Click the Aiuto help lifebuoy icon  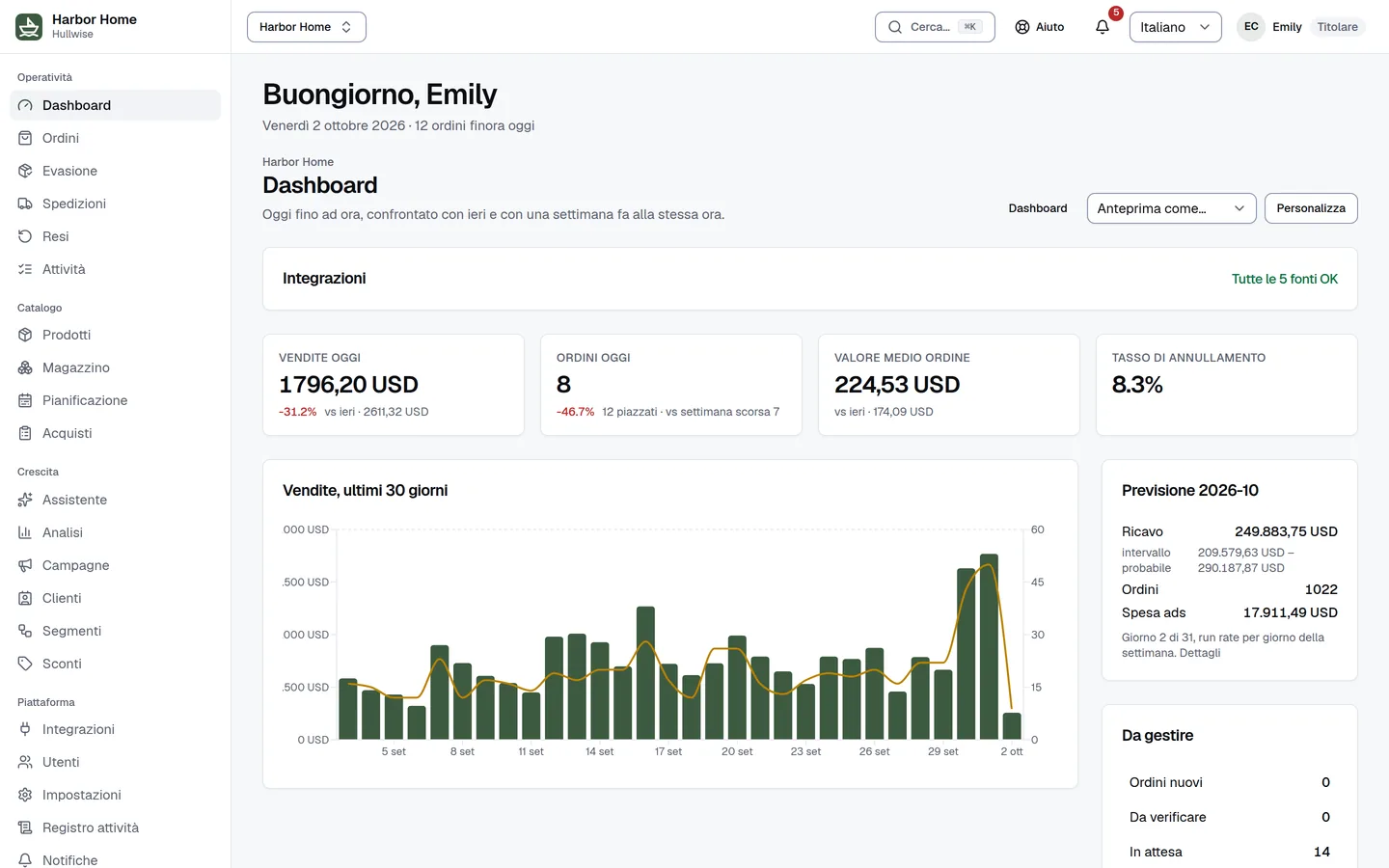(x=1022, y=27)
